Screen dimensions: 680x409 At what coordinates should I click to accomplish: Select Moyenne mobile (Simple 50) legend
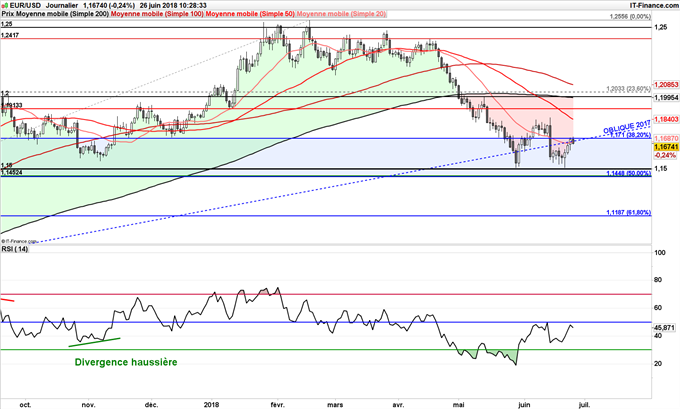[250, 14]
